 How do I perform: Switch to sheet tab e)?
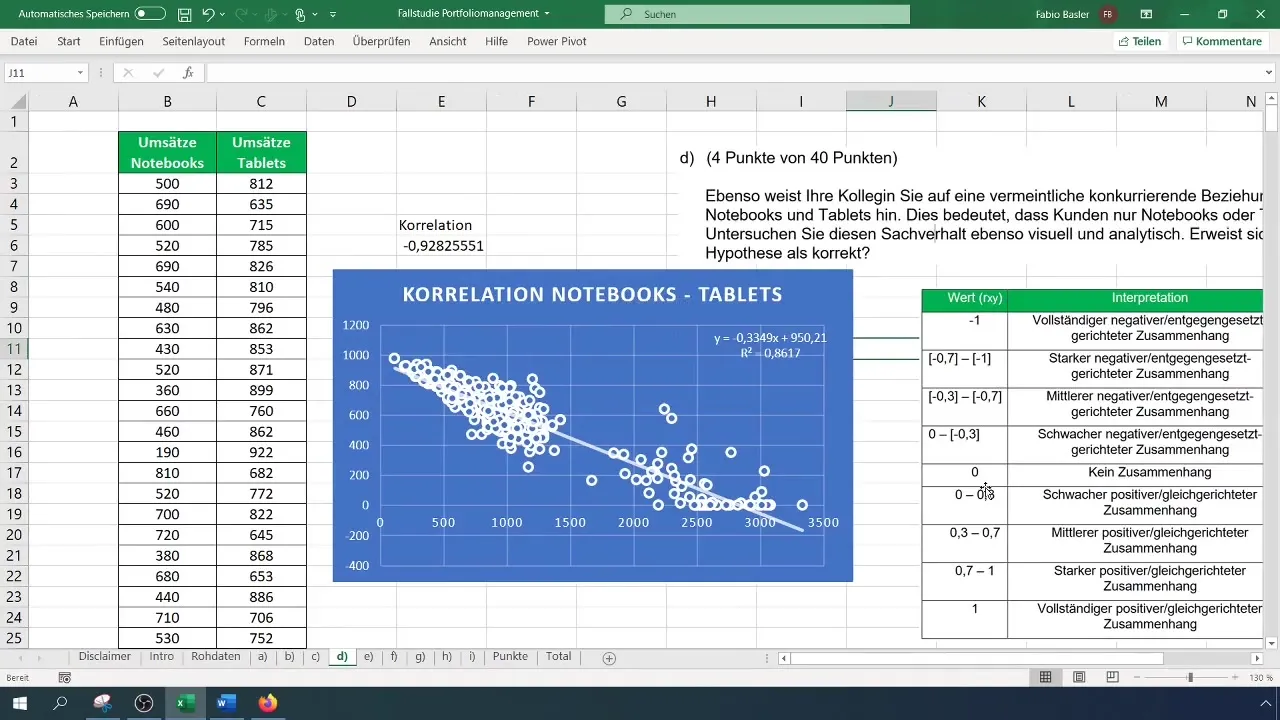(369, 657)
